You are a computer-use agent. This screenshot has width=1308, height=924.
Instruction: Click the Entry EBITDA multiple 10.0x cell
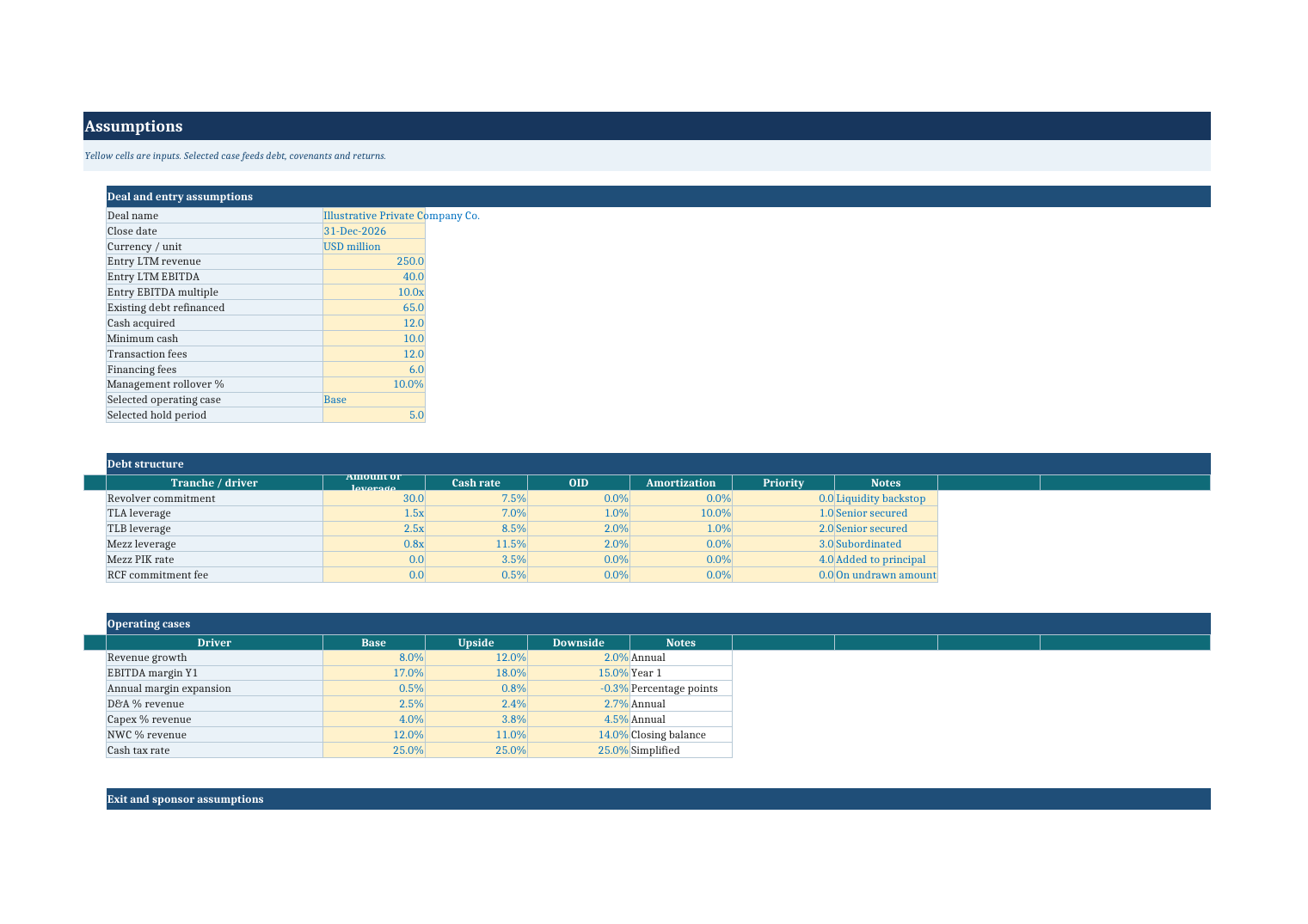point(374,292)
